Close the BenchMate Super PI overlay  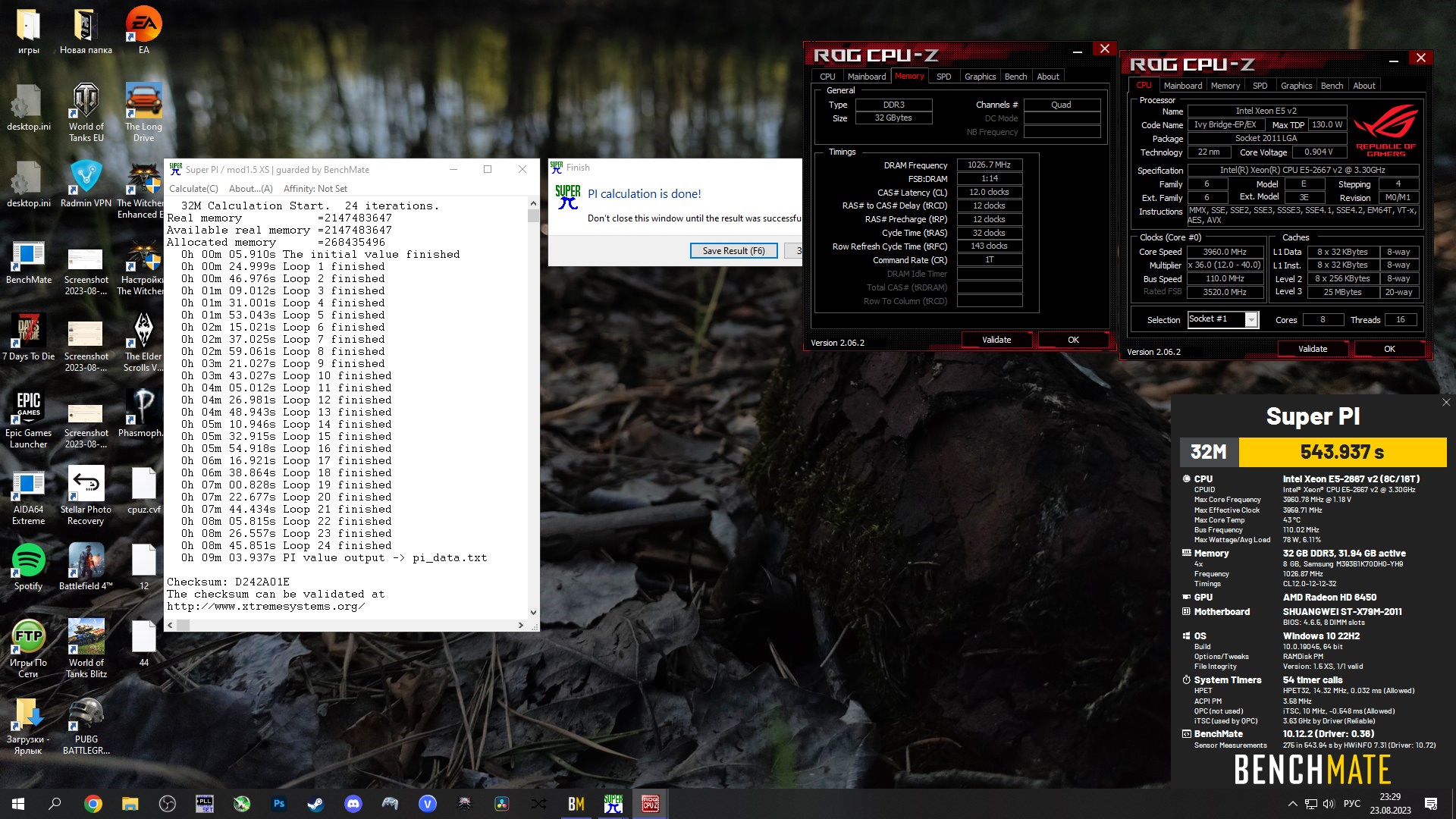point(1445,403)
